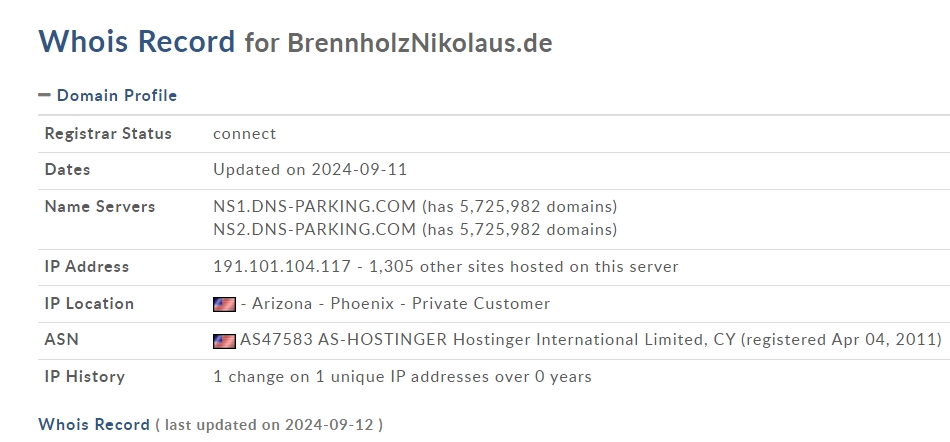The width and height of the screenshot is (950, 442).
Task: Click the flag icon next to AS47583
Action: coord(224,341)
